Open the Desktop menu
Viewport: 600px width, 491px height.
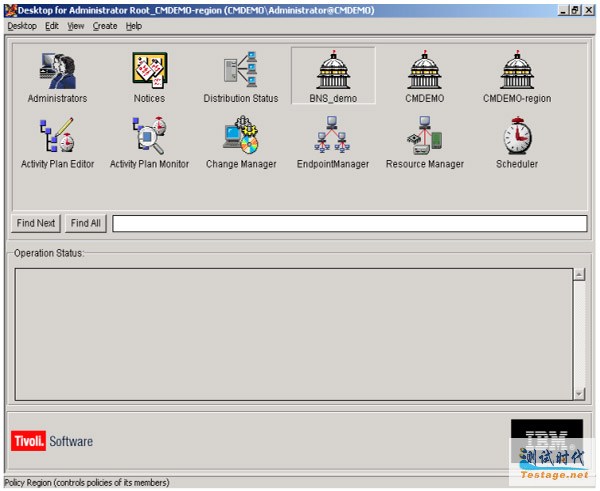click(x=21, y=26)
